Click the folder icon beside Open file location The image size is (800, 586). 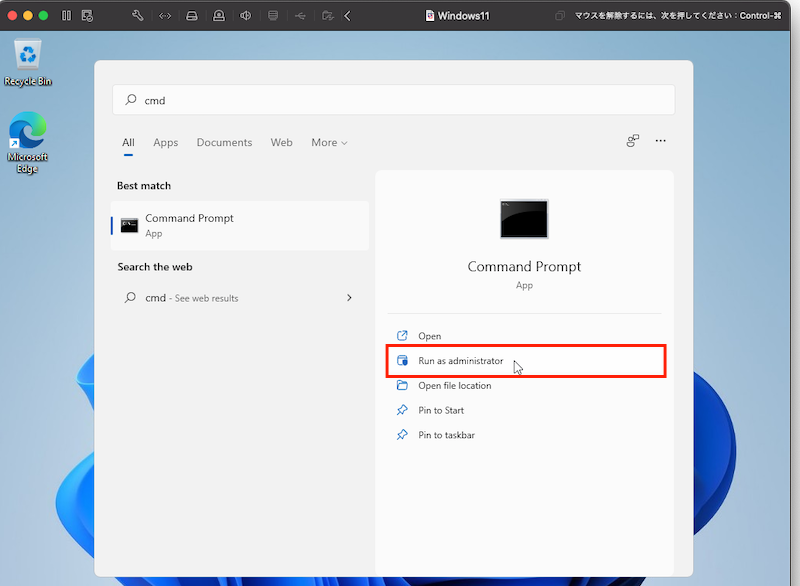point(402,385)
